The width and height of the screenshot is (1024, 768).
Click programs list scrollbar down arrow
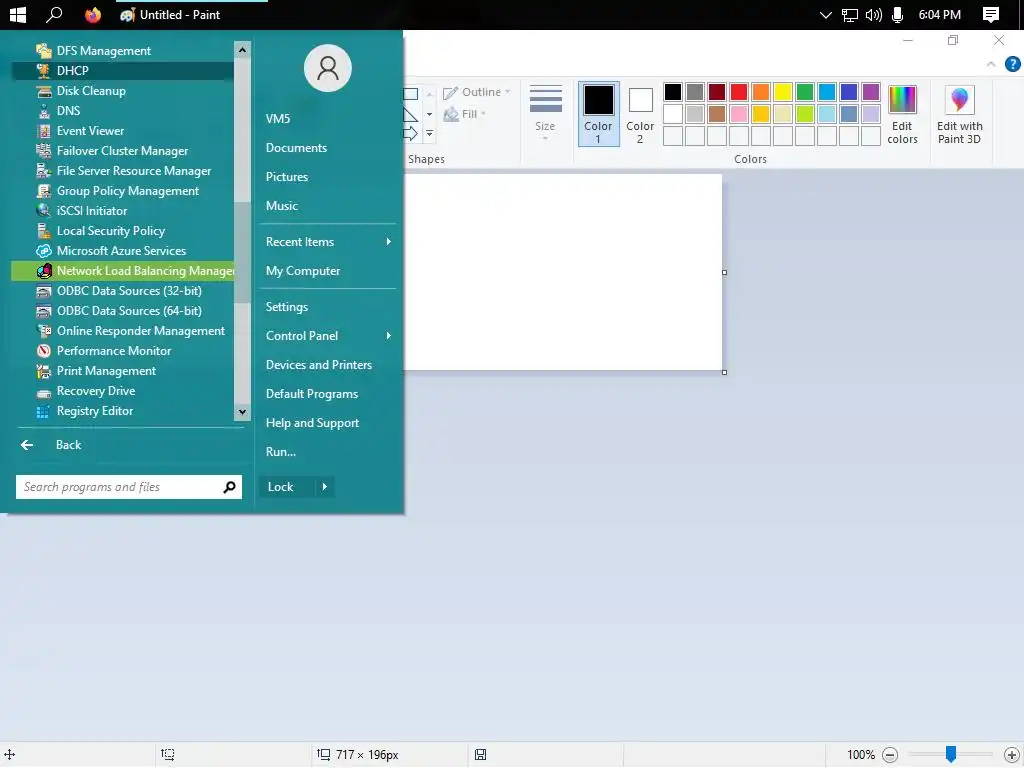242,412
